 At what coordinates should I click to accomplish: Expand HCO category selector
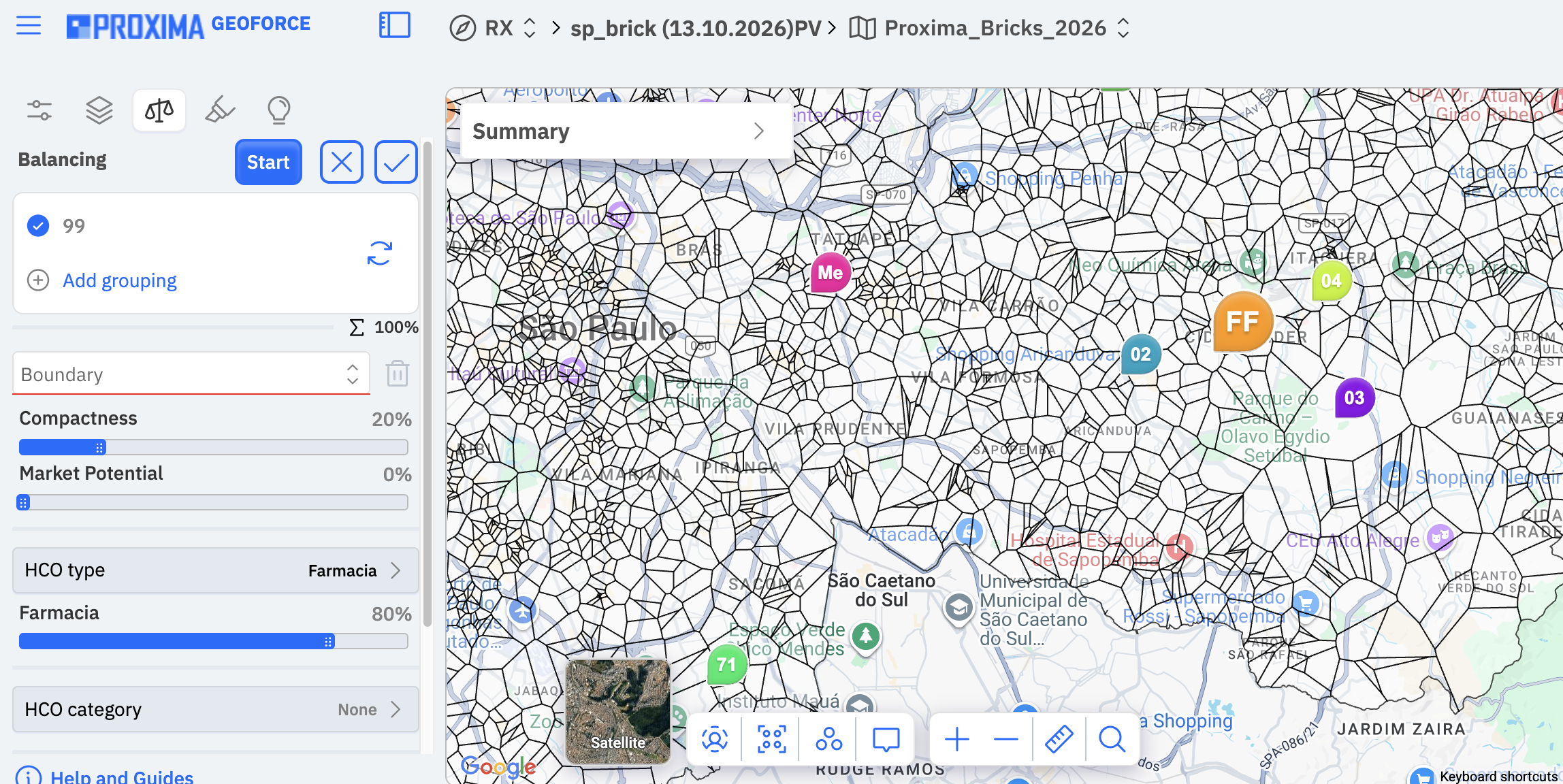pyautogui.click(x=216, y=709)
